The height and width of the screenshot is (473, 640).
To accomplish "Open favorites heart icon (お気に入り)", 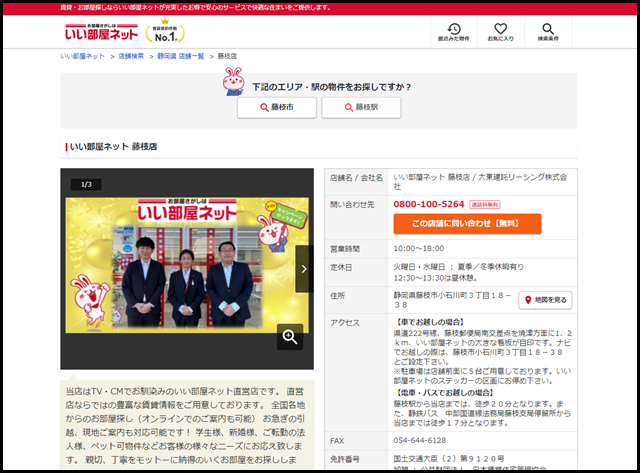I will point(500,32).
